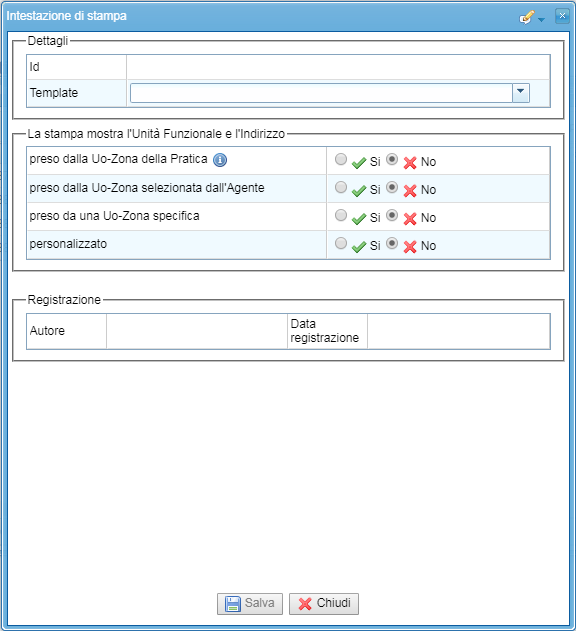Select Si radio for Uo-Zona della Pratica
Image resolution: width=576 pixels, height=631 pixels.
click(x=341, y=159)
